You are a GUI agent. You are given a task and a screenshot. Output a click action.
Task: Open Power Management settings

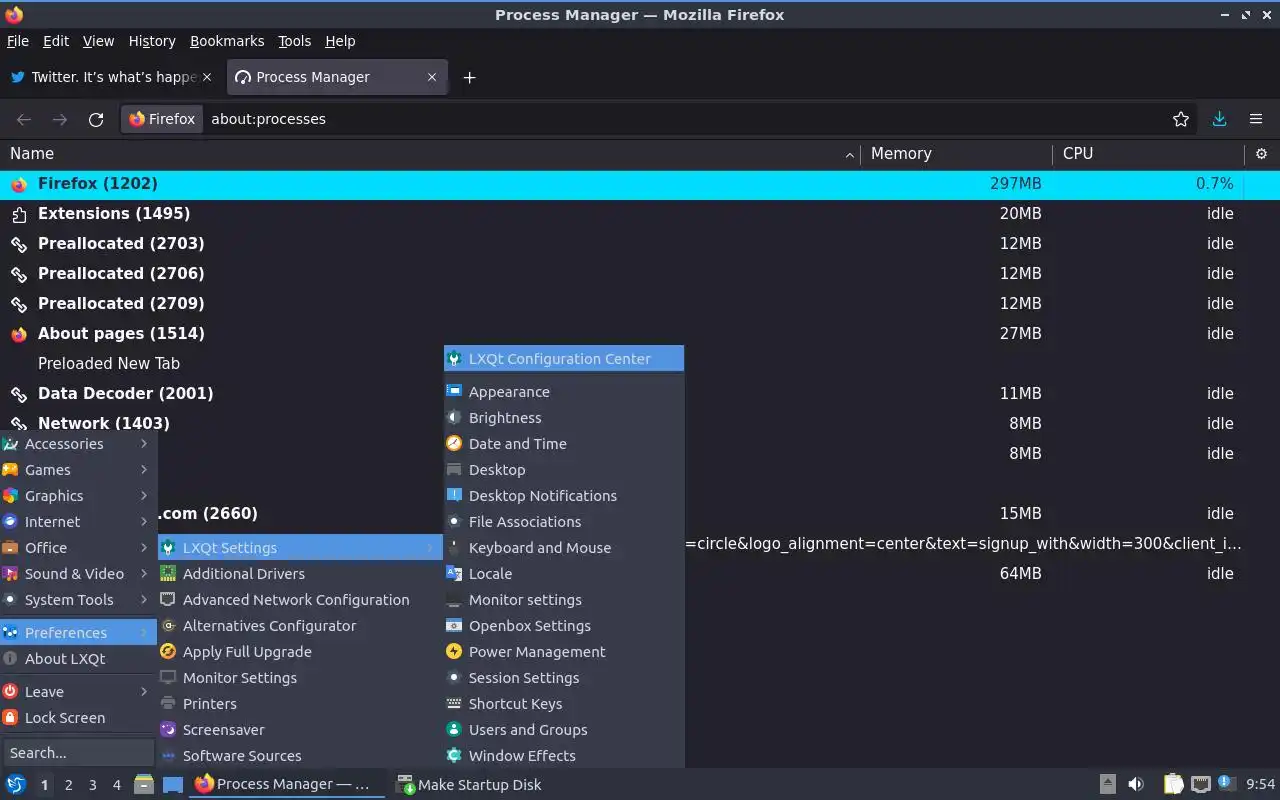(564, 652)
